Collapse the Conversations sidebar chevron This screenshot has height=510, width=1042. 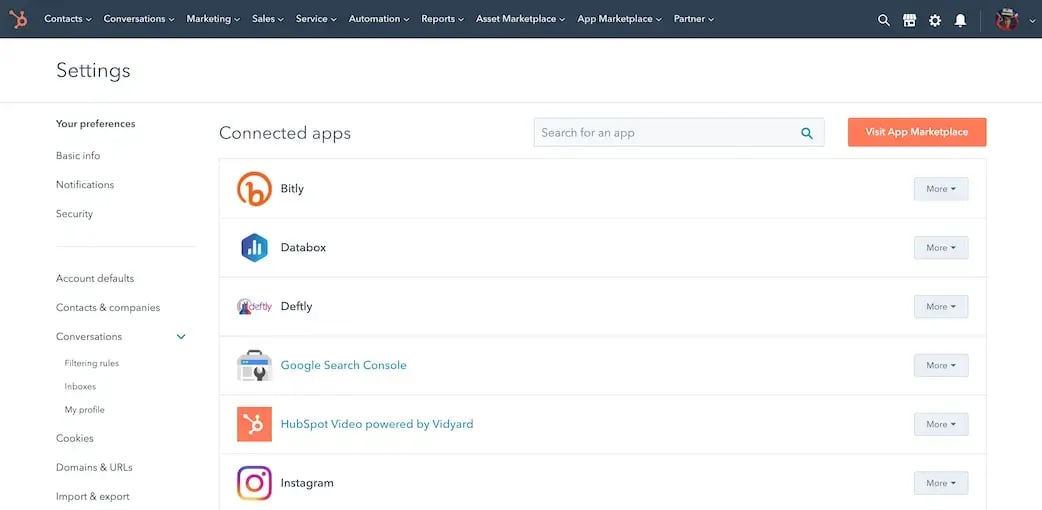click(181, 337)
